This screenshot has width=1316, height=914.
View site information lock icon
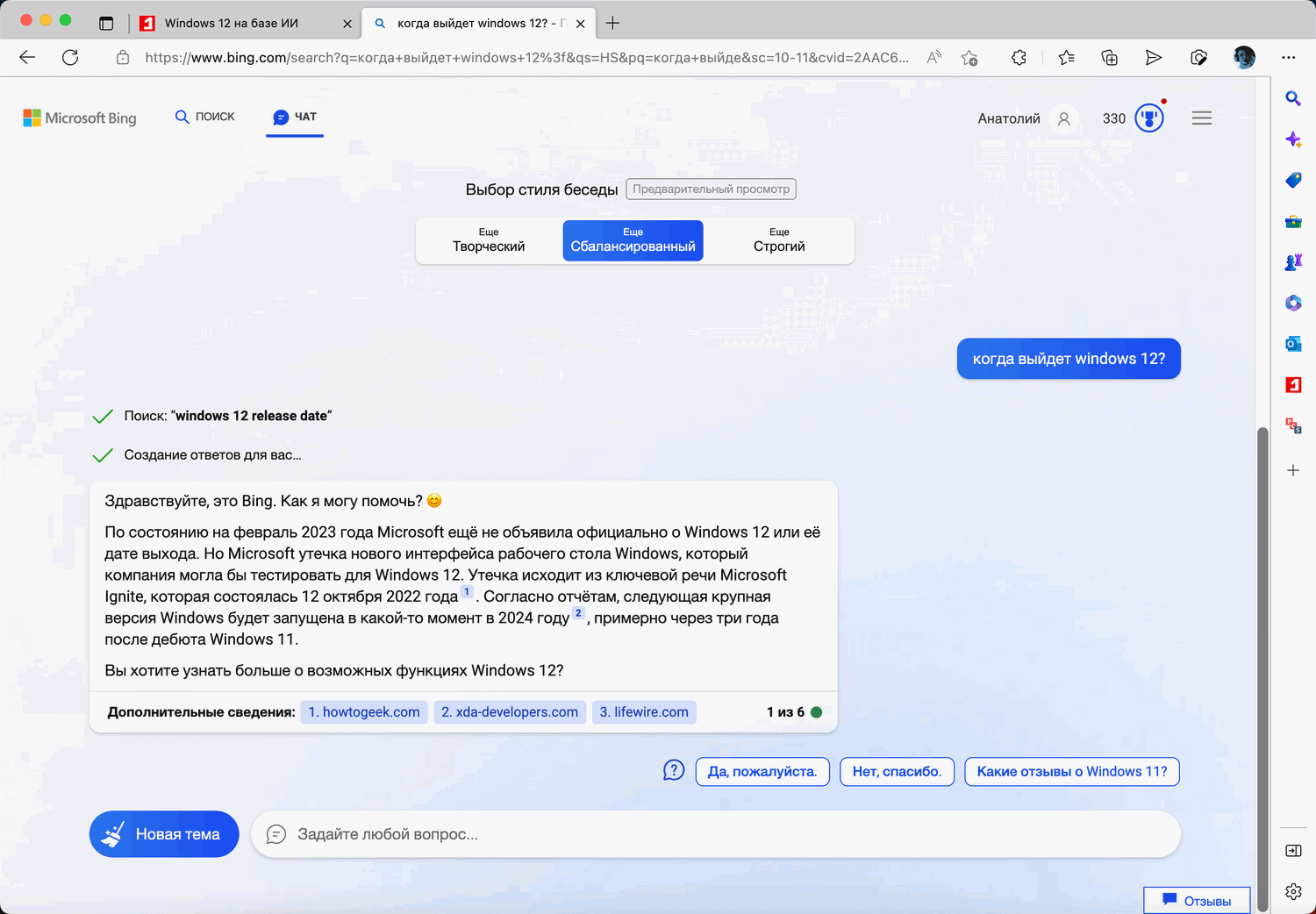(x=123, y=58)
